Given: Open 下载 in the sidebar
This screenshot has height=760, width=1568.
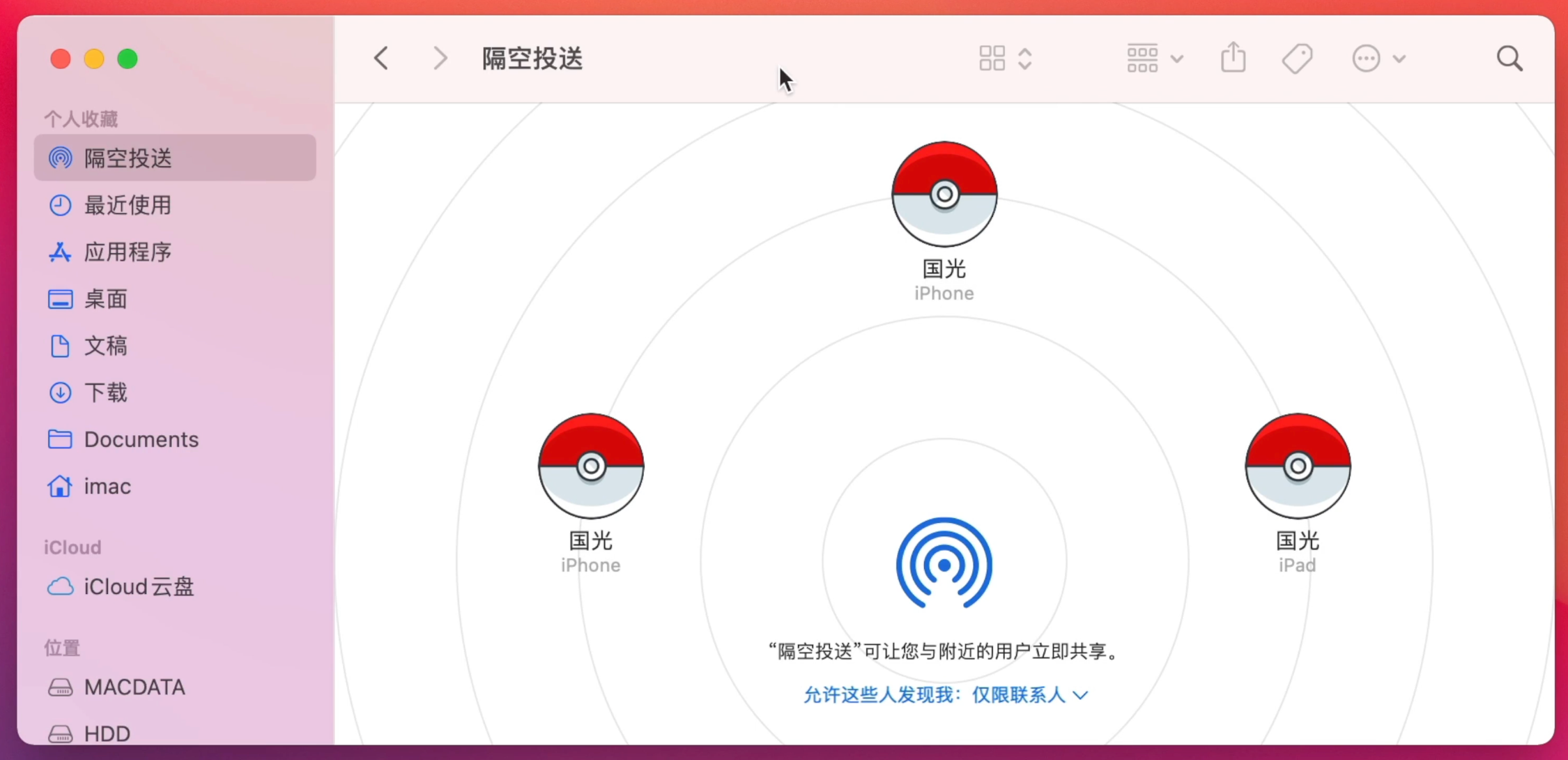Looking at the screenshot, I should [175, 393].
